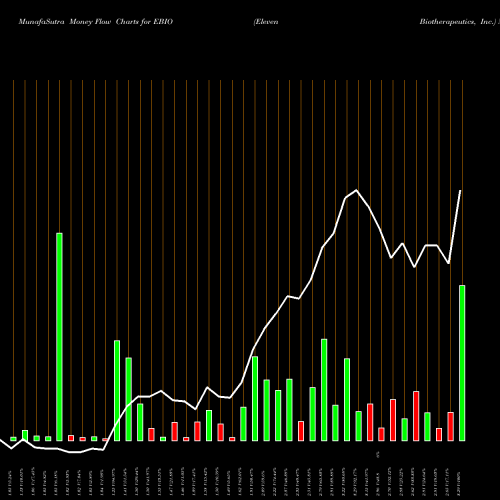This screenshot has width=500, height=500.
Task: Click the "MunafaSutra Money Flow Charts for EBIO" title
Action: click(x=96, y=22)
